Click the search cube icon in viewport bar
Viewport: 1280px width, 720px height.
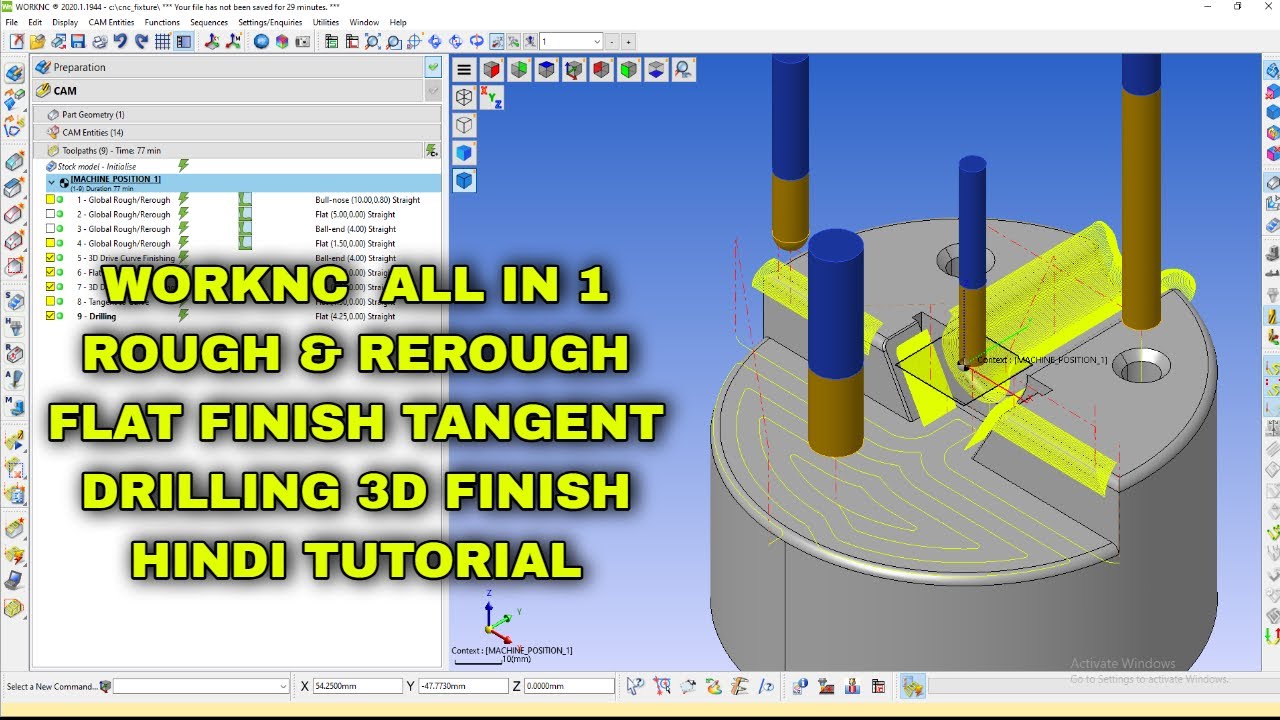coord(684,70)
